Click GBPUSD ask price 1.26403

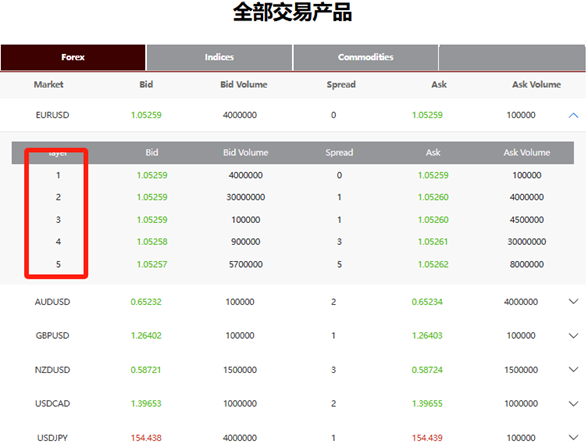(x=427, y=336)
